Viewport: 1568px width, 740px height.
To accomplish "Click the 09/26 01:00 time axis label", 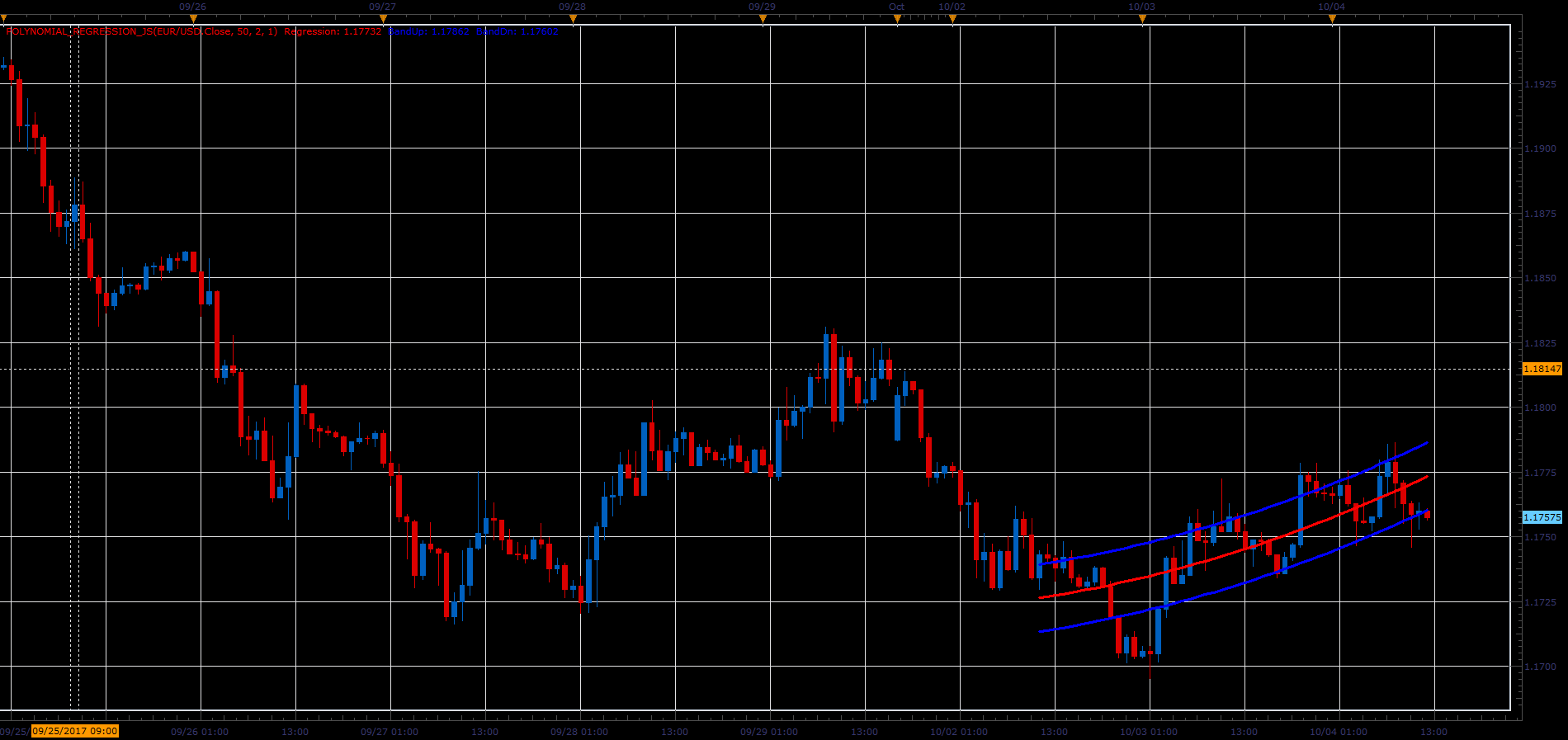I will pos(200,732).
